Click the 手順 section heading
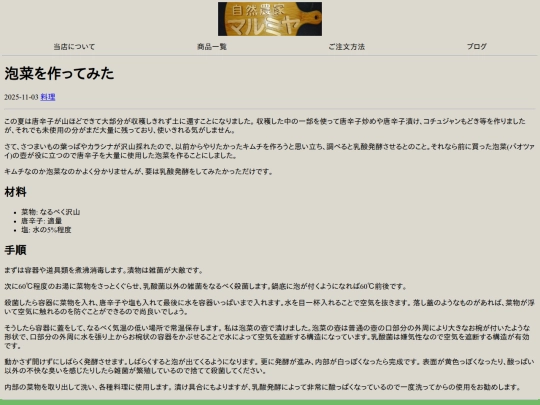This screenshot has width=540, height=405. click(15, 250)
